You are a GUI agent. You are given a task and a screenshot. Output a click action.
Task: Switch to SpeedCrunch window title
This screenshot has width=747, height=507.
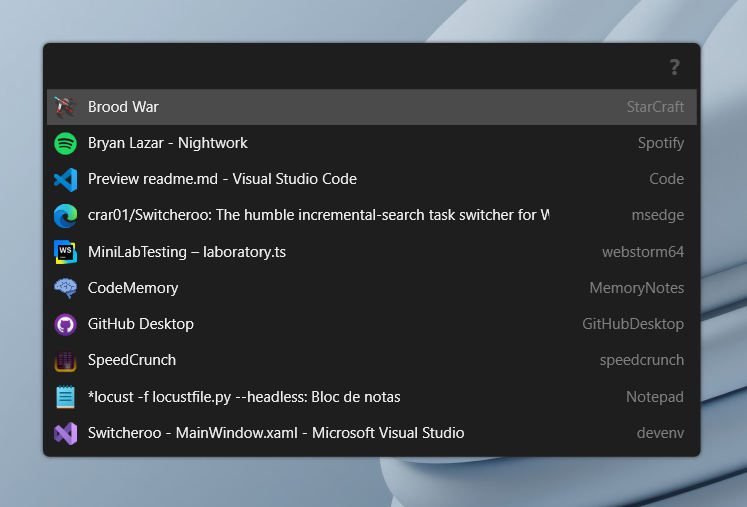click(131, 360)
